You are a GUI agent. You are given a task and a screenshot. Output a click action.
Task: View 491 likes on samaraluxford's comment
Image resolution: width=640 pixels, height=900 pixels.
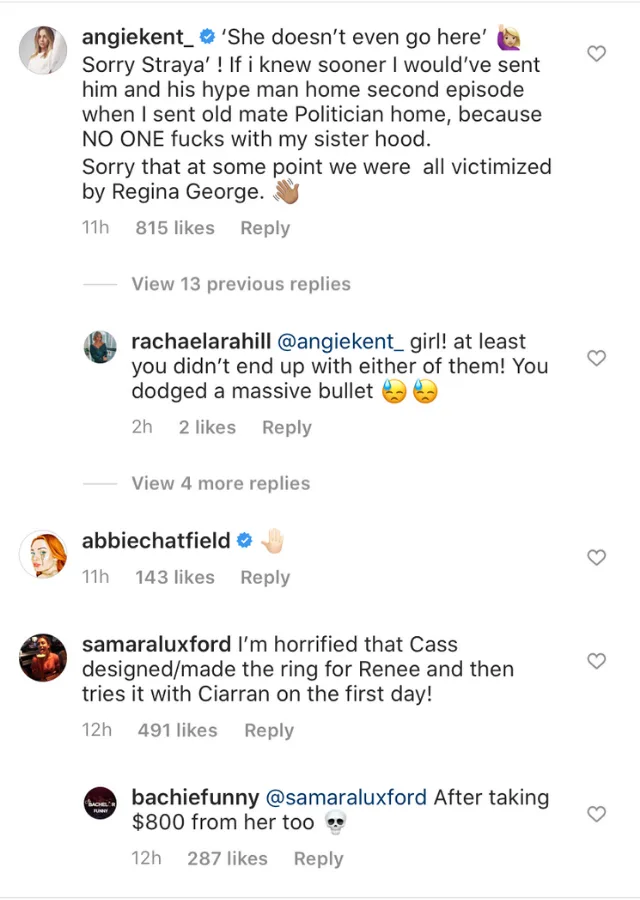[x=177, y=730]
